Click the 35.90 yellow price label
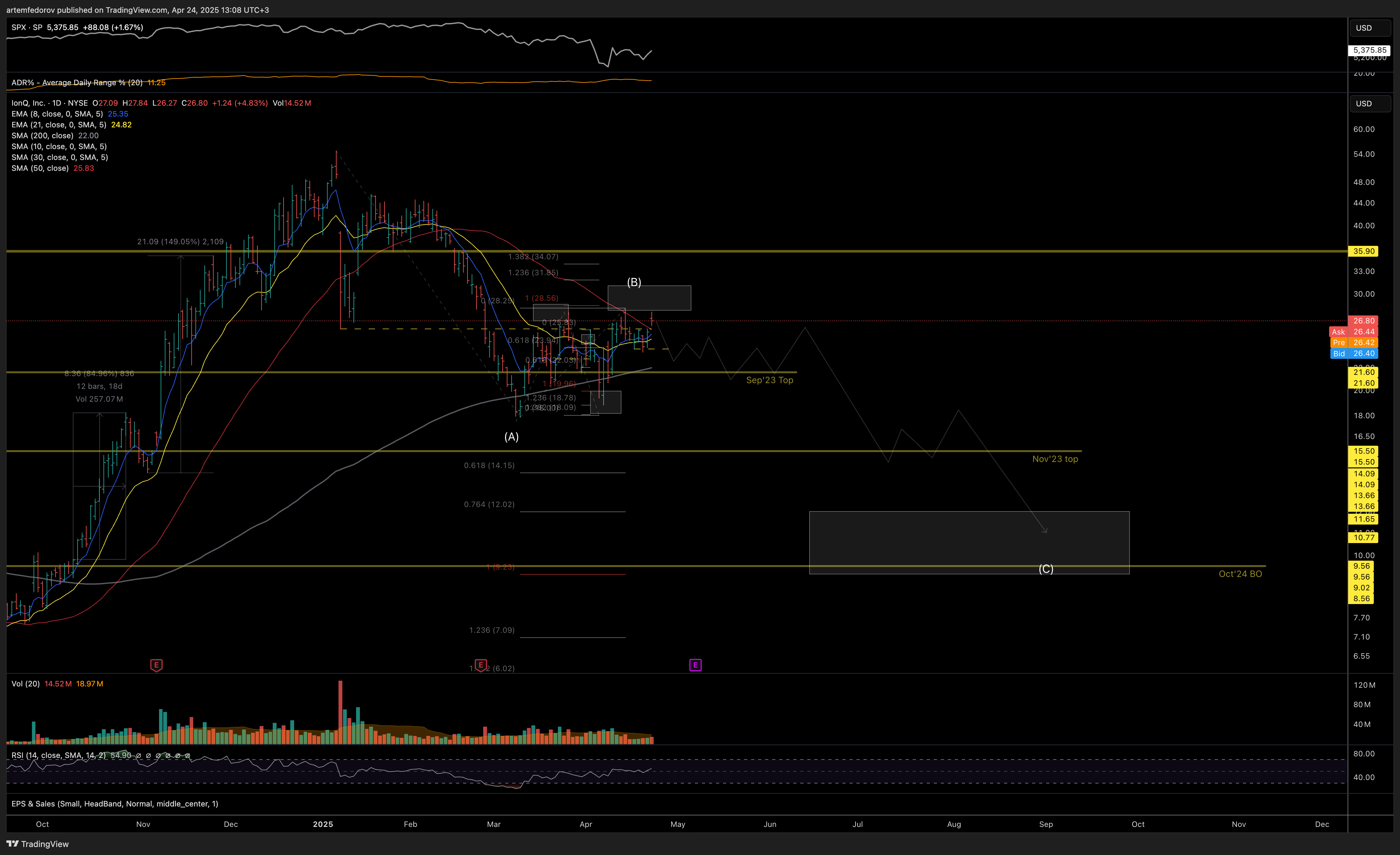 coord(1364,251)
